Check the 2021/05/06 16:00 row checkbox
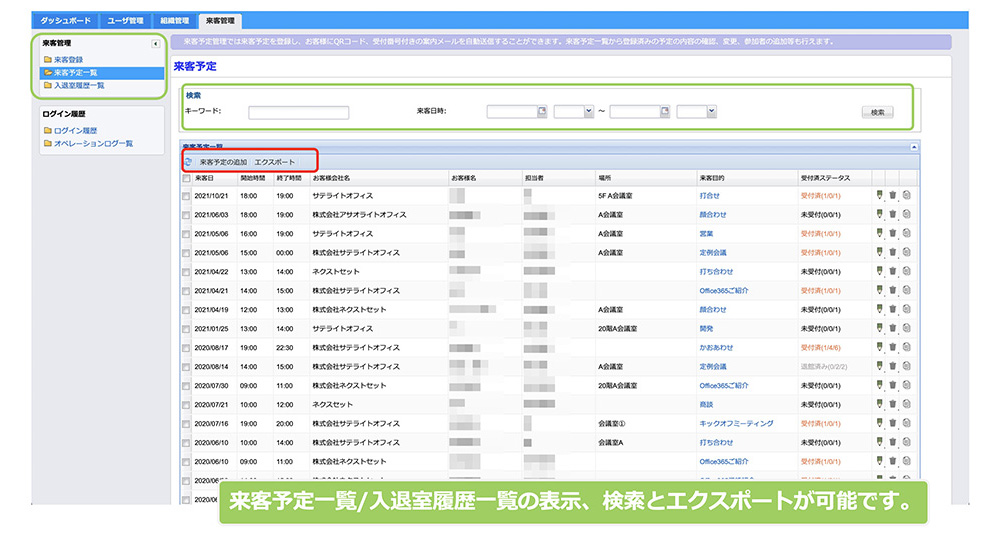The height and width of the screenshot is (543, 1000). tap(186, 234)
